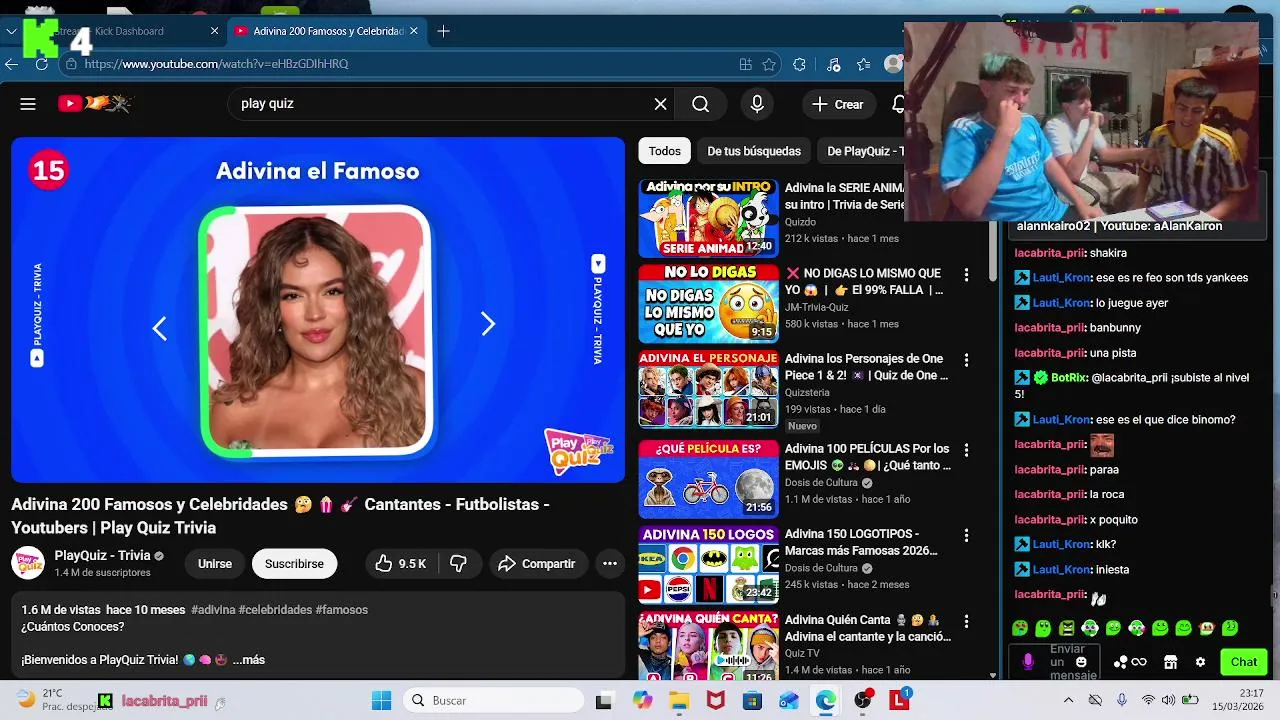Click the infinity icon in Kick chat
Screen dimensions: 1280x720
coord(1139,662)
